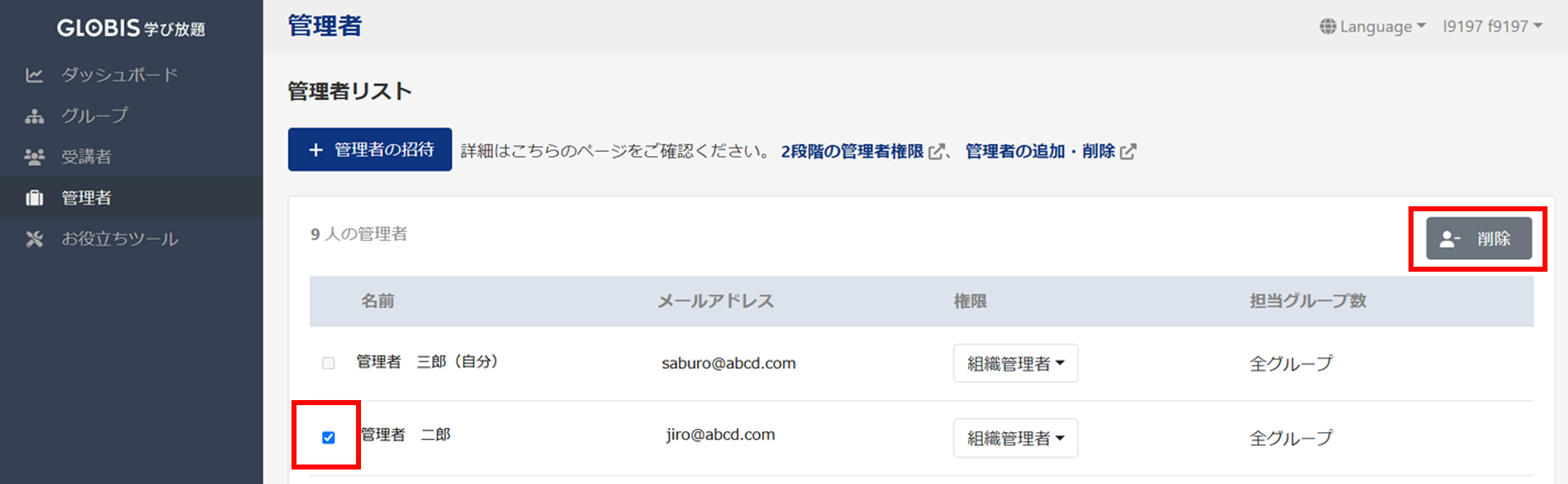Click the 削除 delete button
The height and width of the screenshot is (484, 1568).
[x=1478, y=238]
